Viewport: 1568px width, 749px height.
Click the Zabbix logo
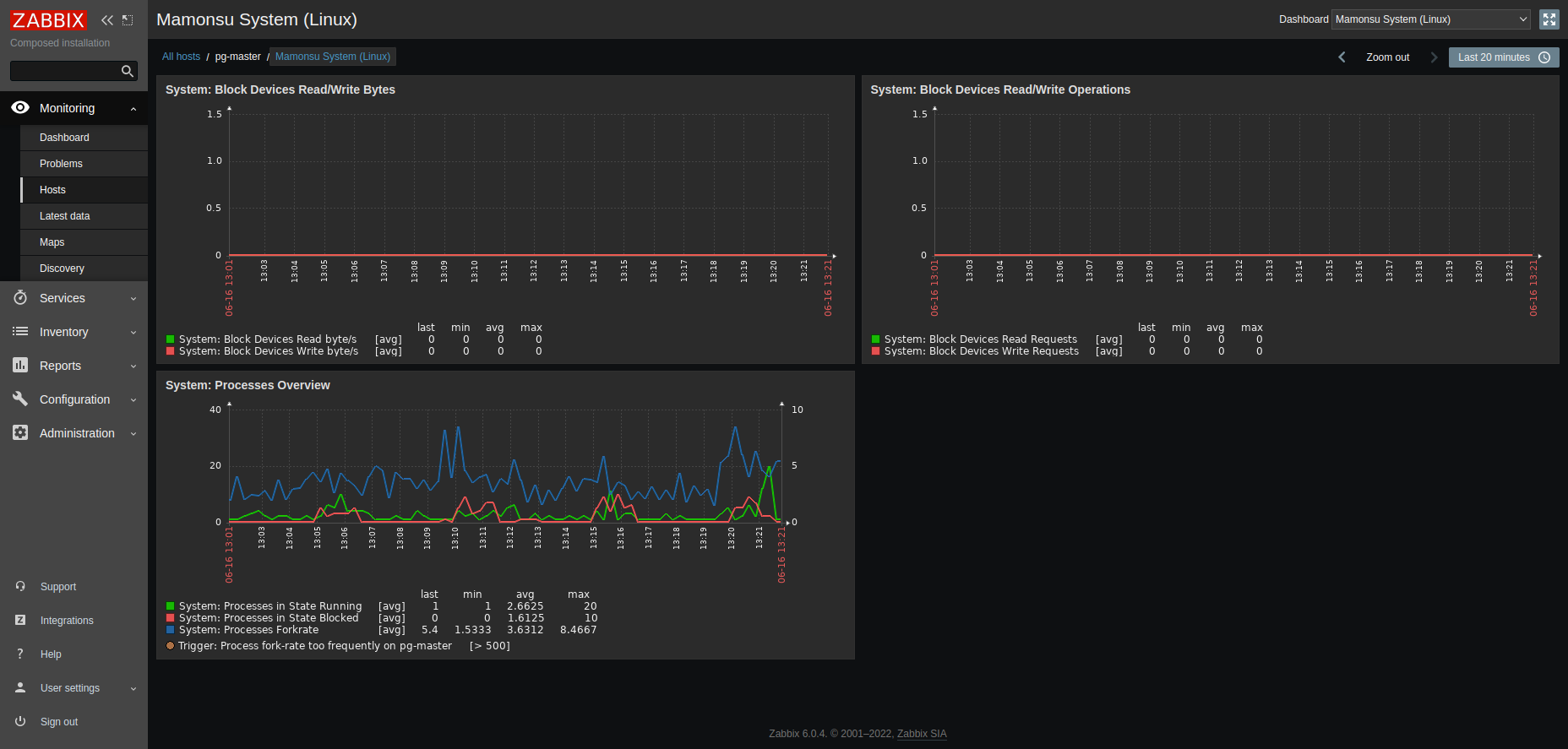(48, 20)
